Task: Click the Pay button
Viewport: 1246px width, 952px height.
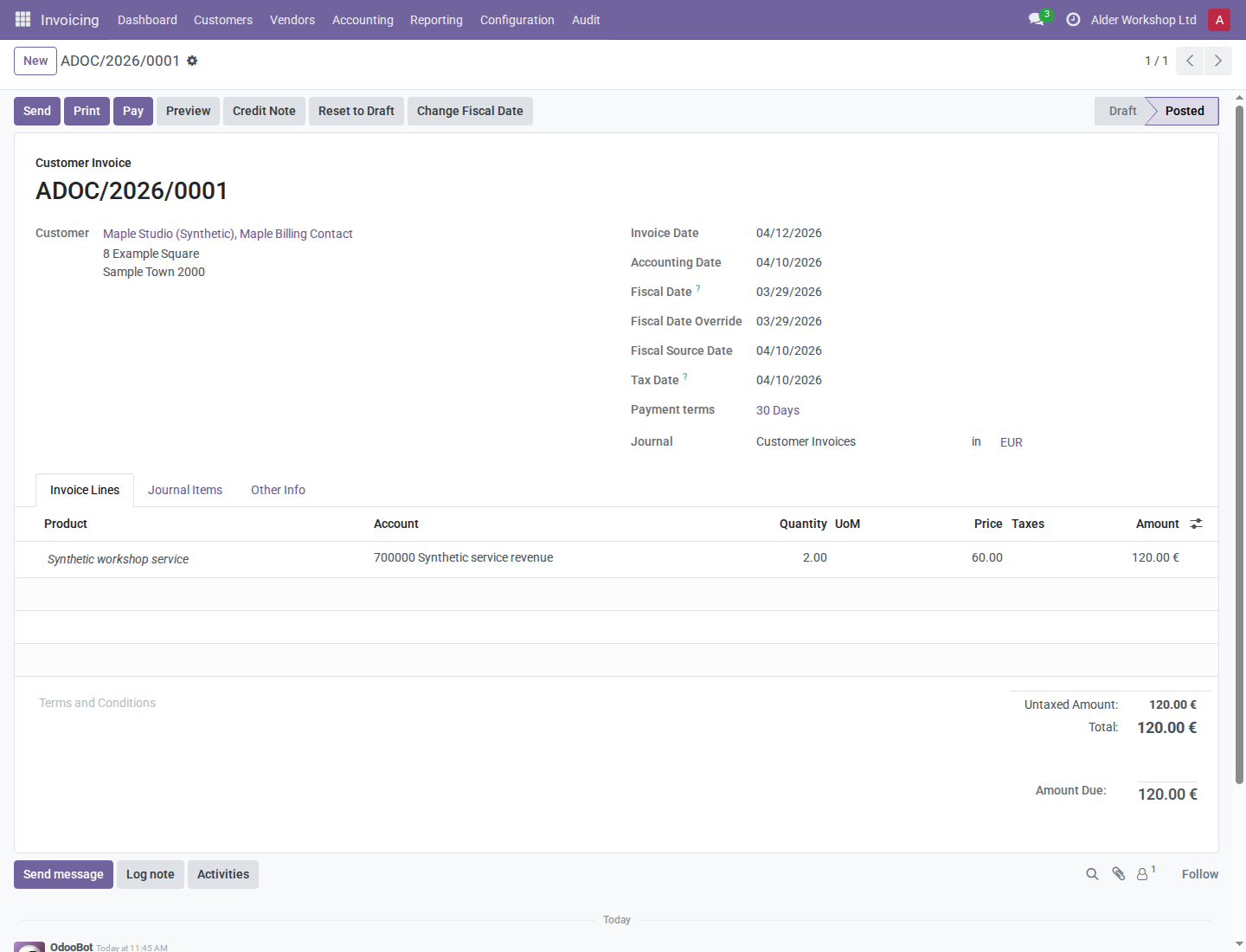Action: pyautogui.click(x=133, y=111)
